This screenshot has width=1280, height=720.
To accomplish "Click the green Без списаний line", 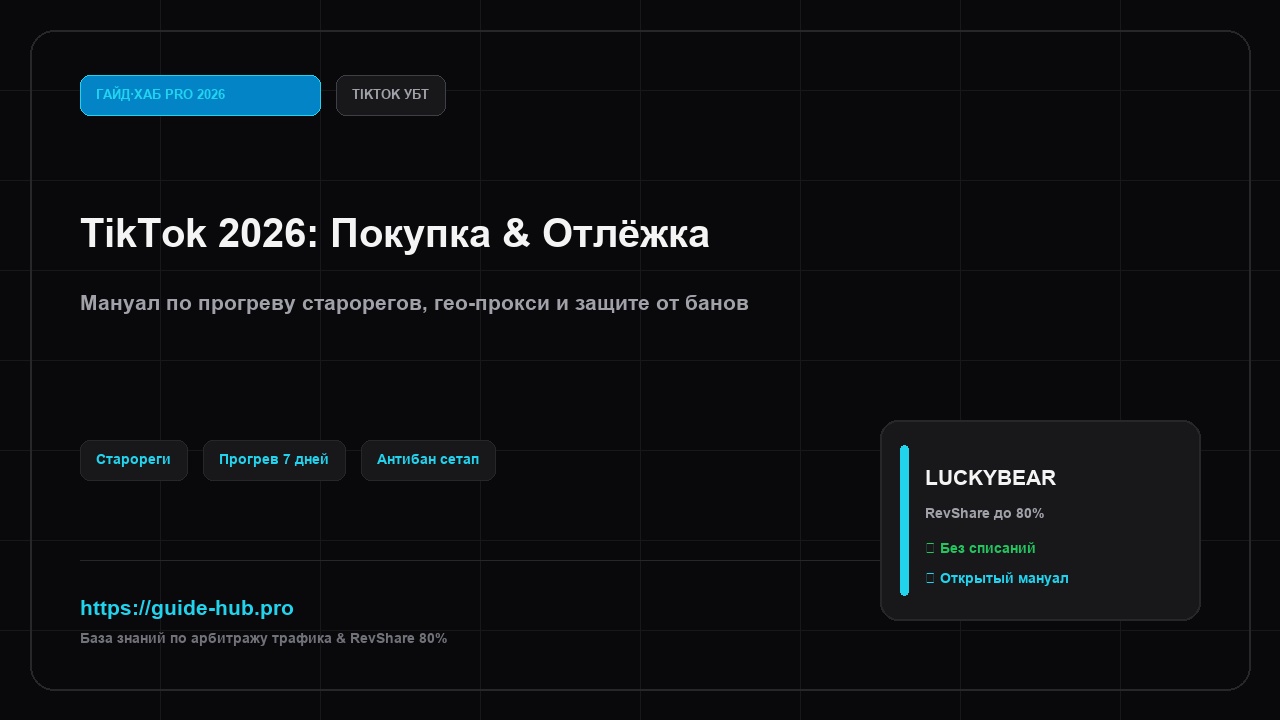I will (980, 548).
